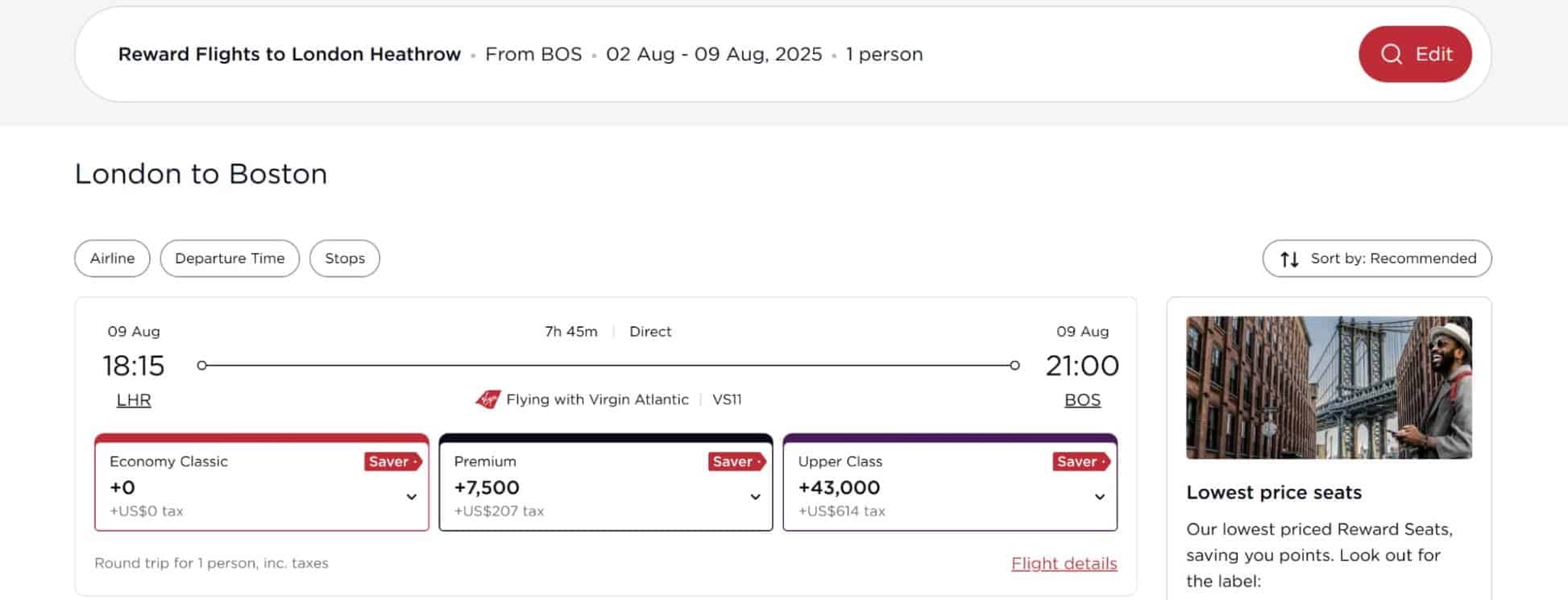Expand the Economy Classic fare details chevron
1568x600 pixels.
(411, 498)
